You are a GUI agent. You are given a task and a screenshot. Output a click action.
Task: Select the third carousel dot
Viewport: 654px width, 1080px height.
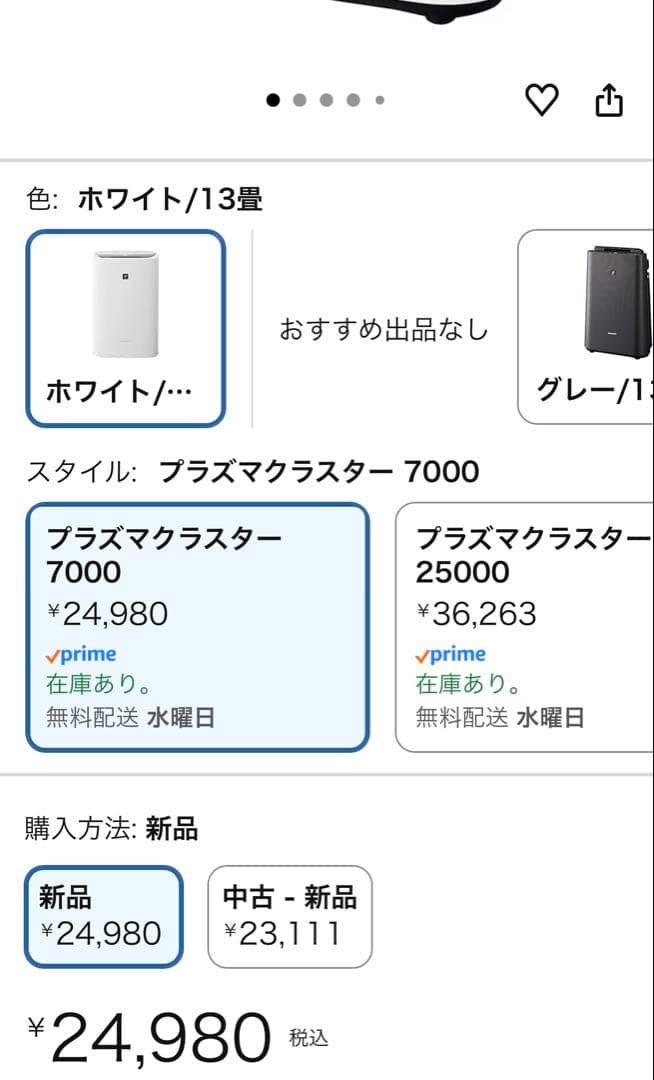pos(325,100)
